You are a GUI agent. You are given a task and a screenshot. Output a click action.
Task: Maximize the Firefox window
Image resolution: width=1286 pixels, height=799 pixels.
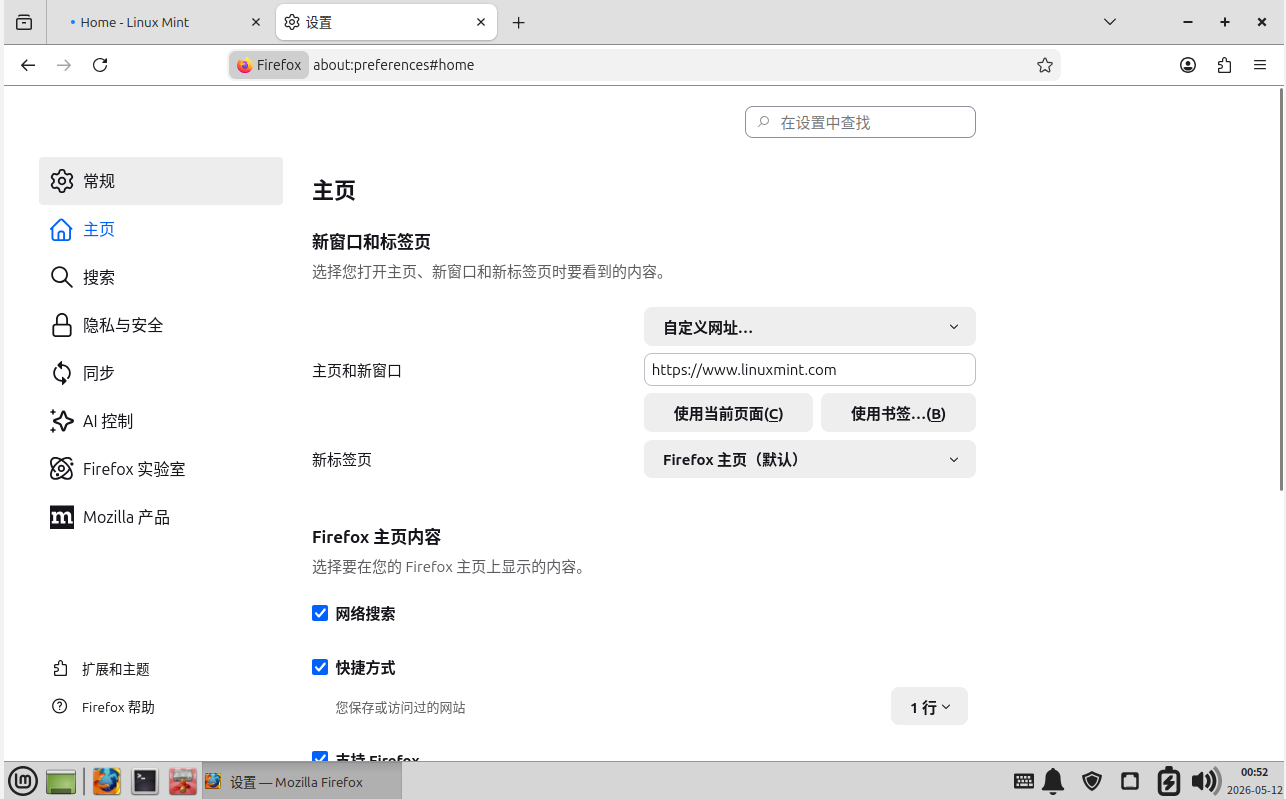(x=1224, y=22)
